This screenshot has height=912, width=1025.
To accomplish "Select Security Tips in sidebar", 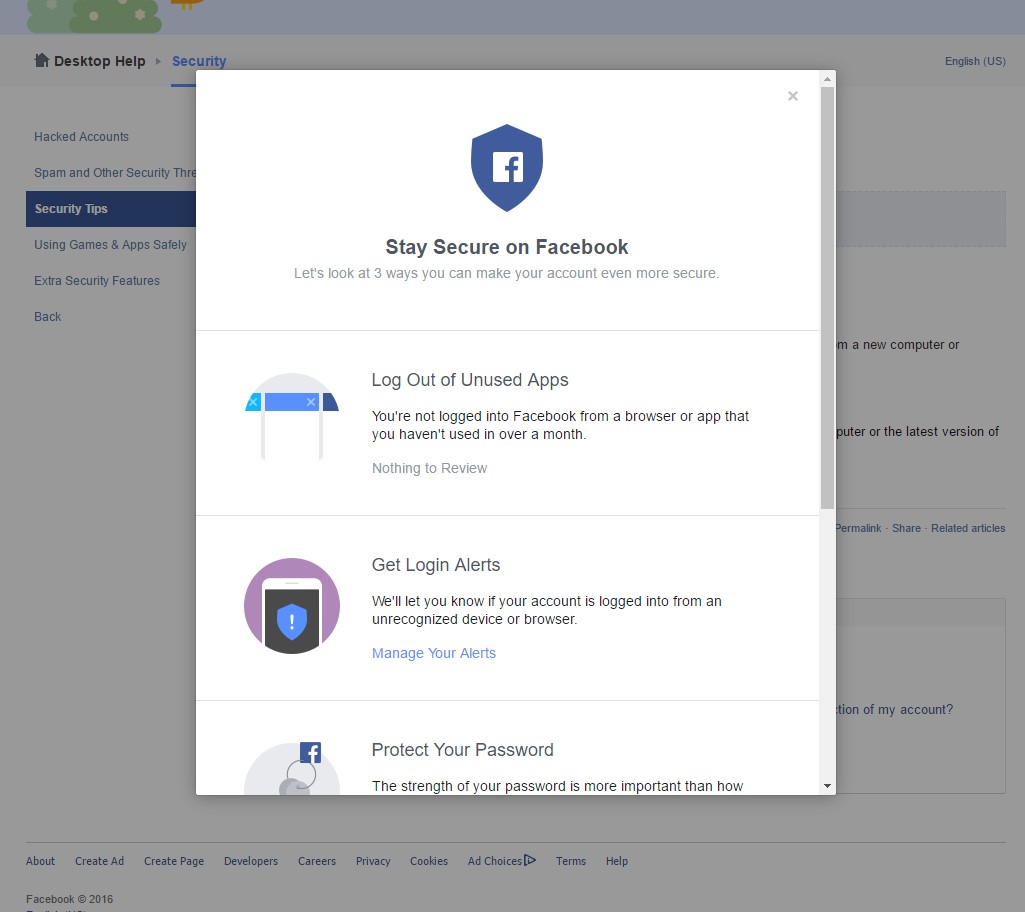I will coord(110,209).
